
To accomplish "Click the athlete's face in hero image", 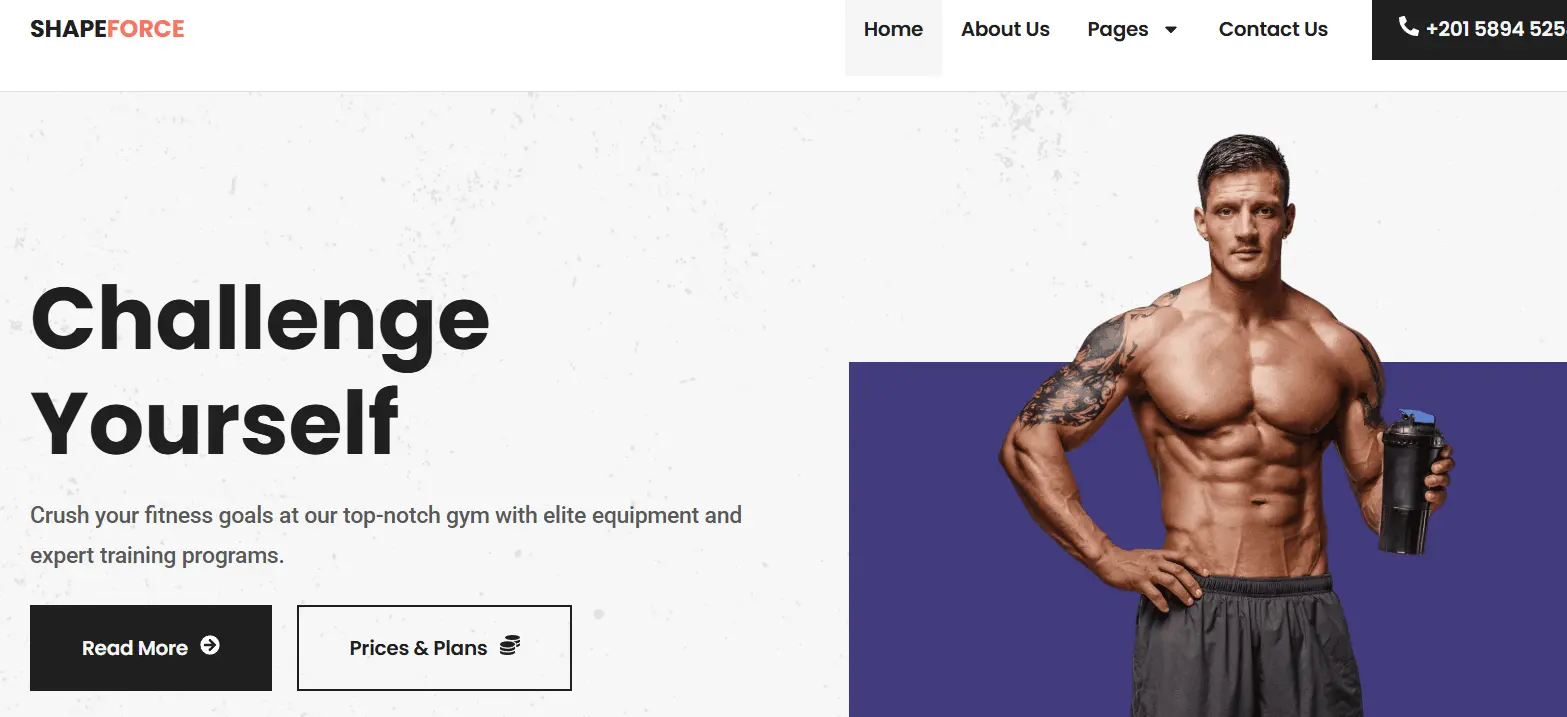I will [1243, 225].
